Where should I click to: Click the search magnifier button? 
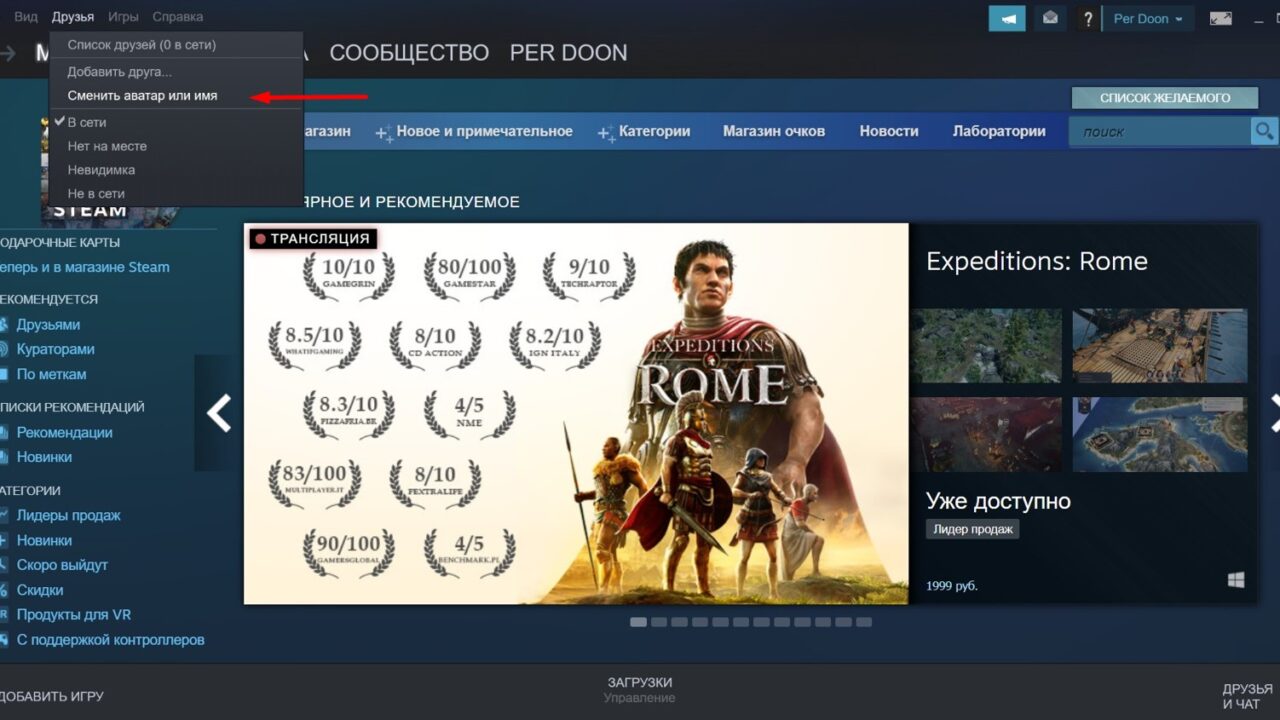pos(1264,131)
